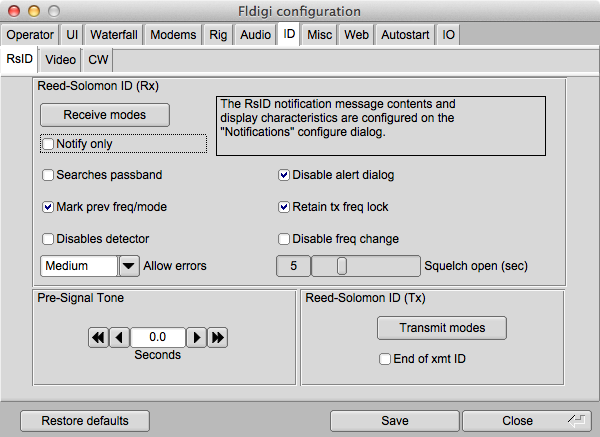Click the Pre-Signal Tone seconds value field

(158, 338)
